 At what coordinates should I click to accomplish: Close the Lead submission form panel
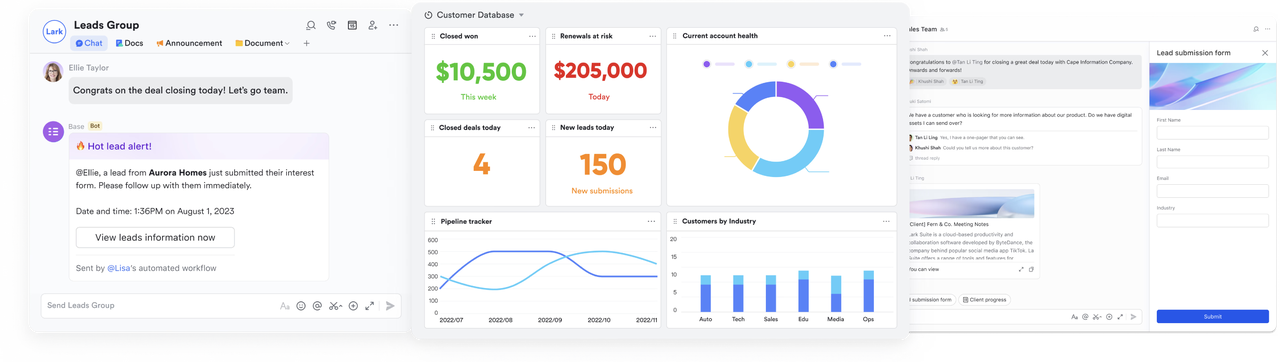pyautogui.click(x=1265, y=53)
